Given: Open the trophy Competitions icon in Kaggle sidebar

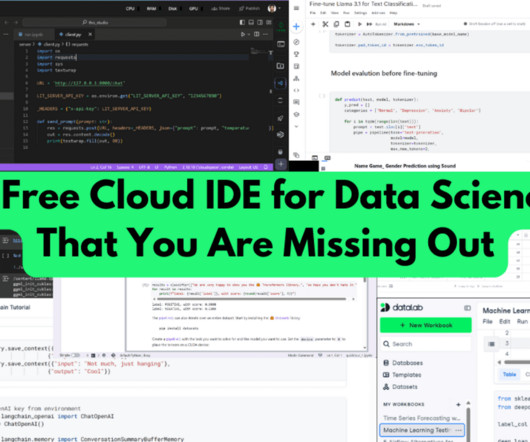Looking at the screenshot, I should (x=296, y=54).
